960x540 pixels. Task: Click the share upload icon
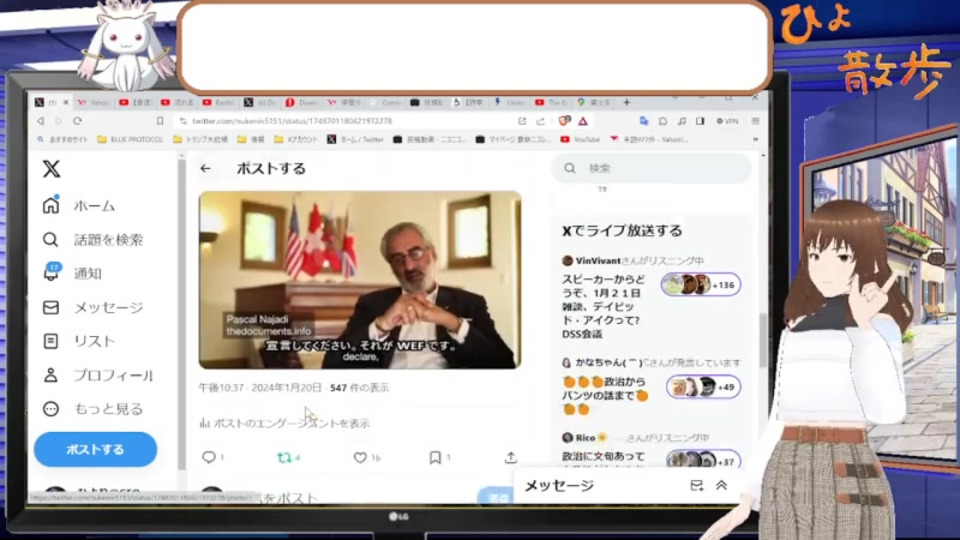(511, 457)
